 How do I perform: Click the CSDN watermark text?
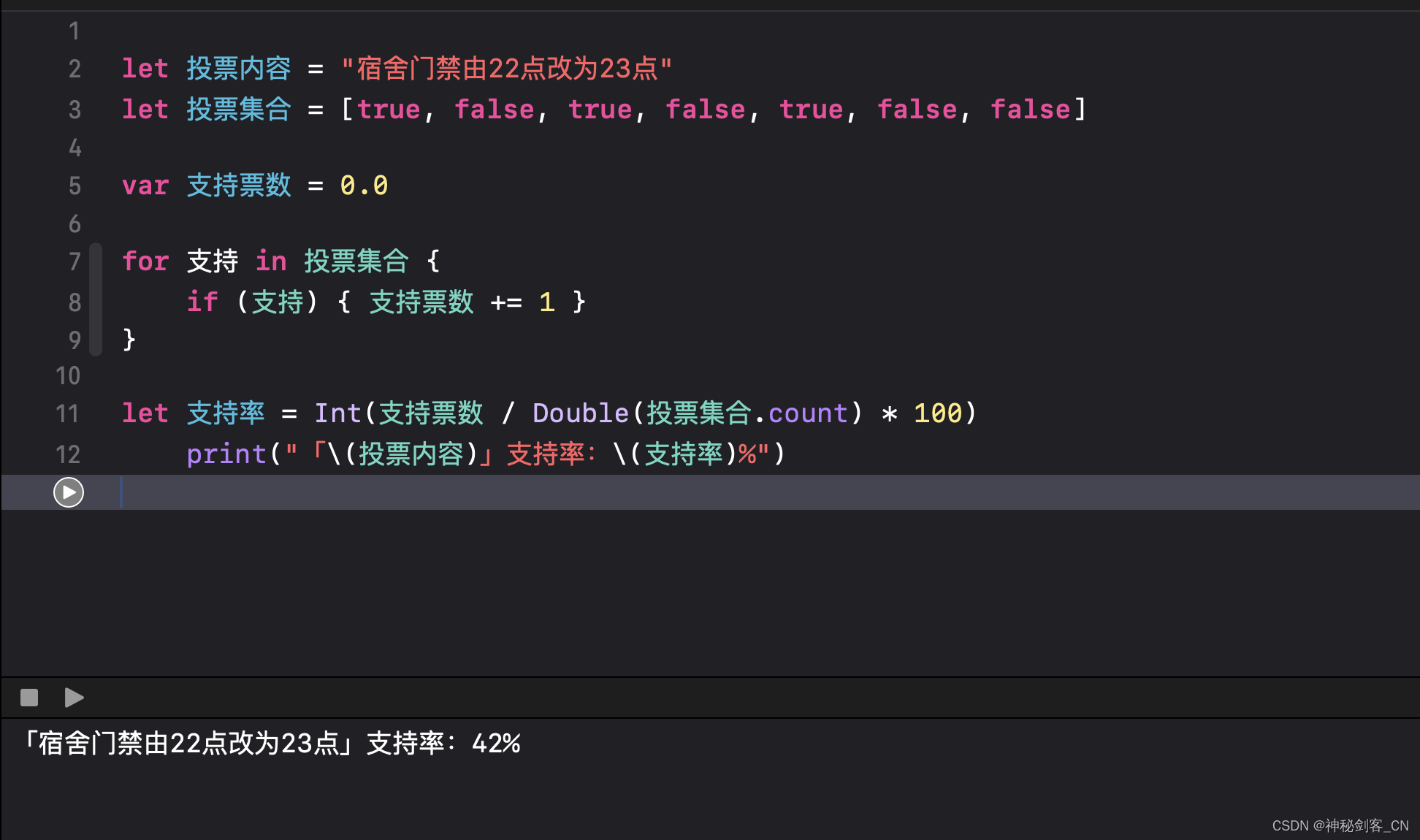point(1340,825)
